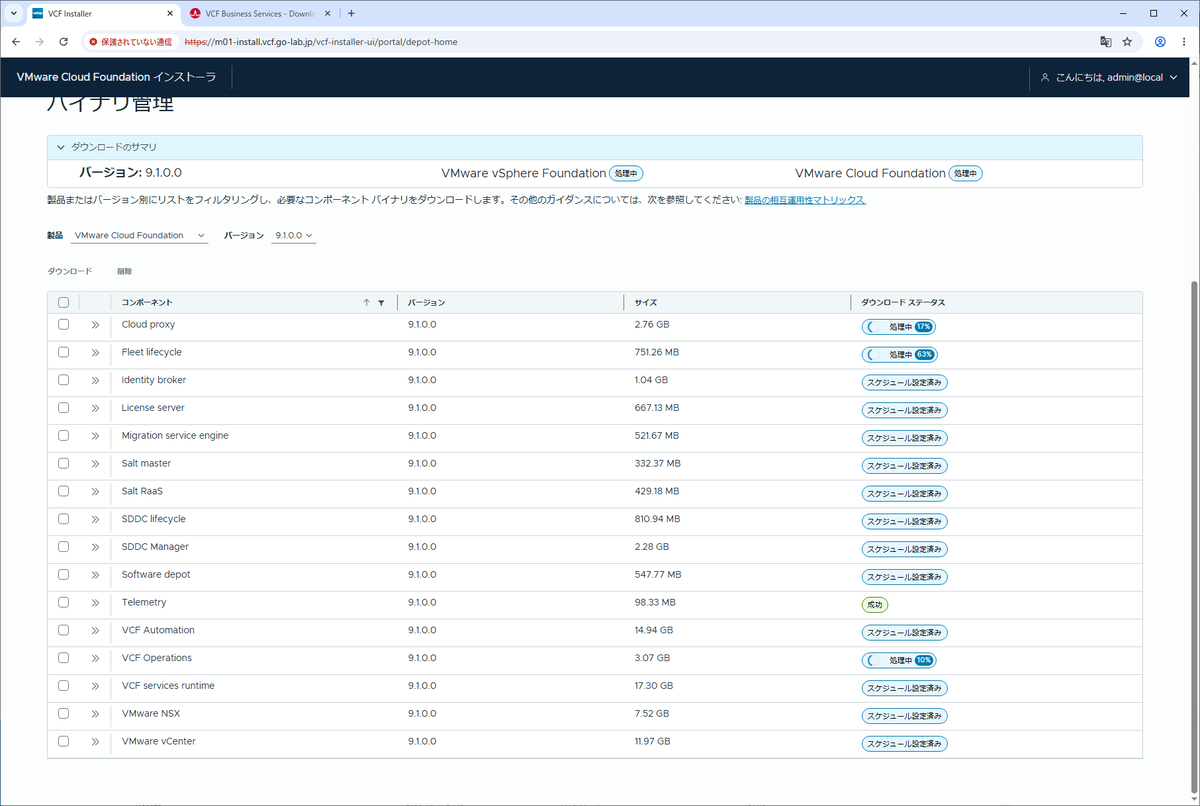This screenshot has width=1200, height=806.
Task: Click the VCF Operations 10% progress indicator
Action: click(x=899, y=660)
